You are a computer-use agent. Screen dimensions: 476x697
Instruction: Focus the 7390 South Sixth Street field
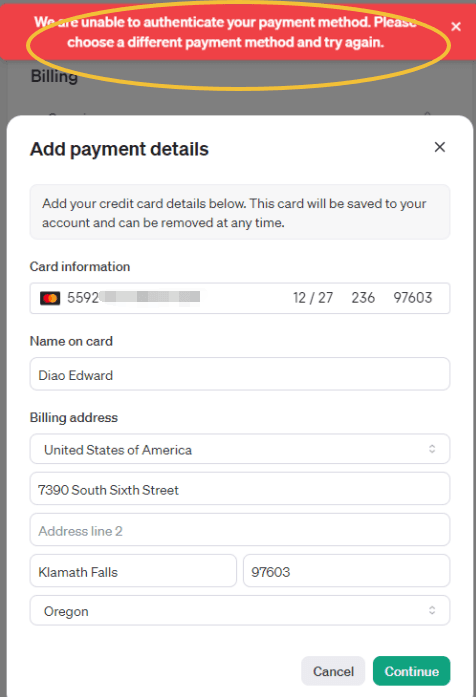[240, 489]
